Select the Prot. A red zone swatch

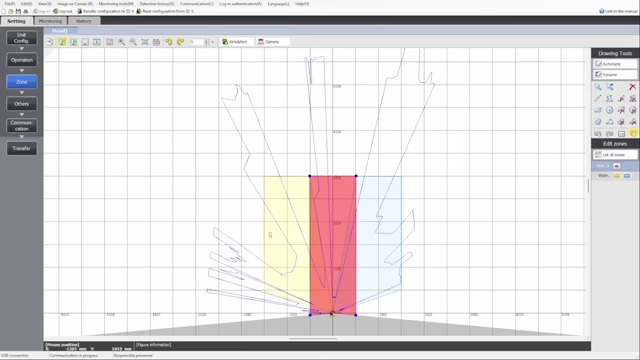(617, 166)
